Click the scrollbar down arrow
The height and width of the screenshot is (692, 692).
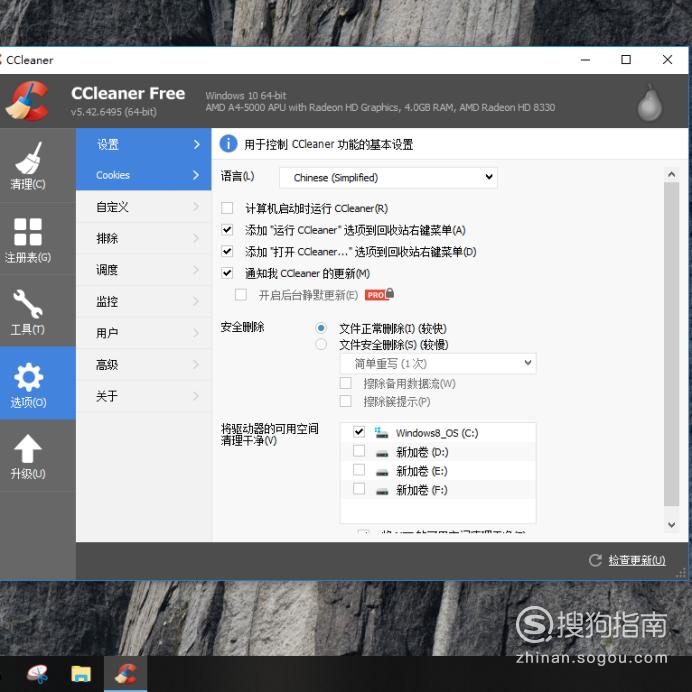(671, 525)
